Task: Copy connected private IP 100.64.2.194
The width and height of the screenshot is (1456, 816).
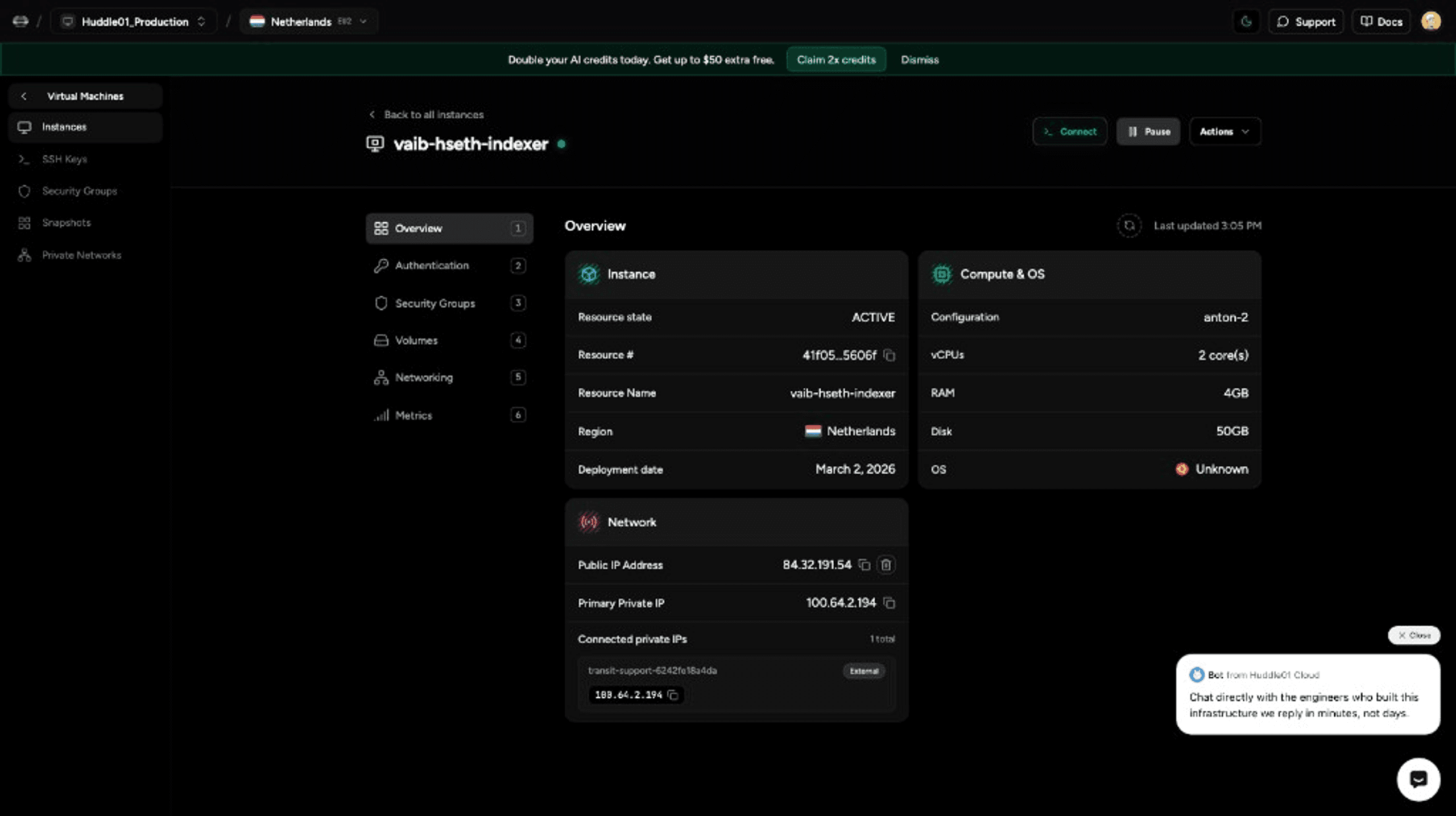Action: pyautogui.click(x=673, y=695)
